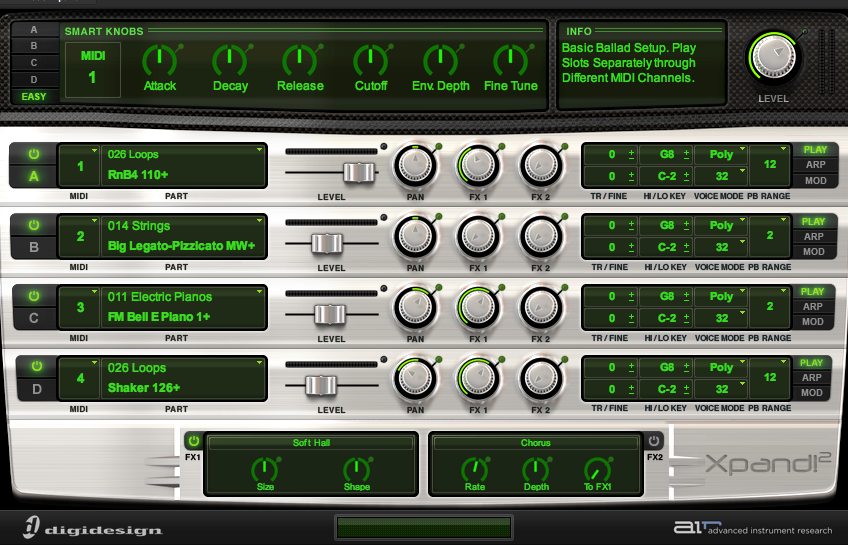Open slot A part dropdown RnB4 110+

(x=184, y=165)
